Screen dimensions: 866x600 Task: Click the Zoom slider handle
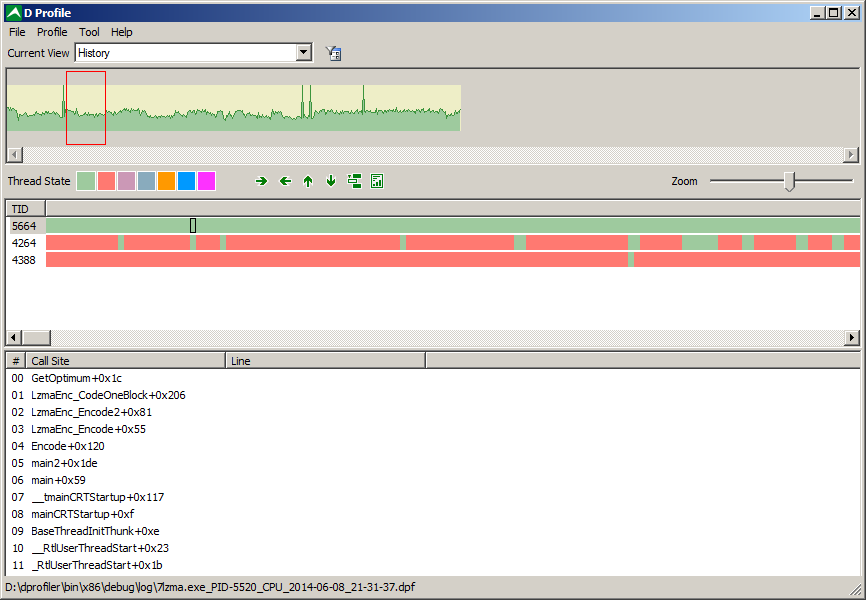click(790, 181)
